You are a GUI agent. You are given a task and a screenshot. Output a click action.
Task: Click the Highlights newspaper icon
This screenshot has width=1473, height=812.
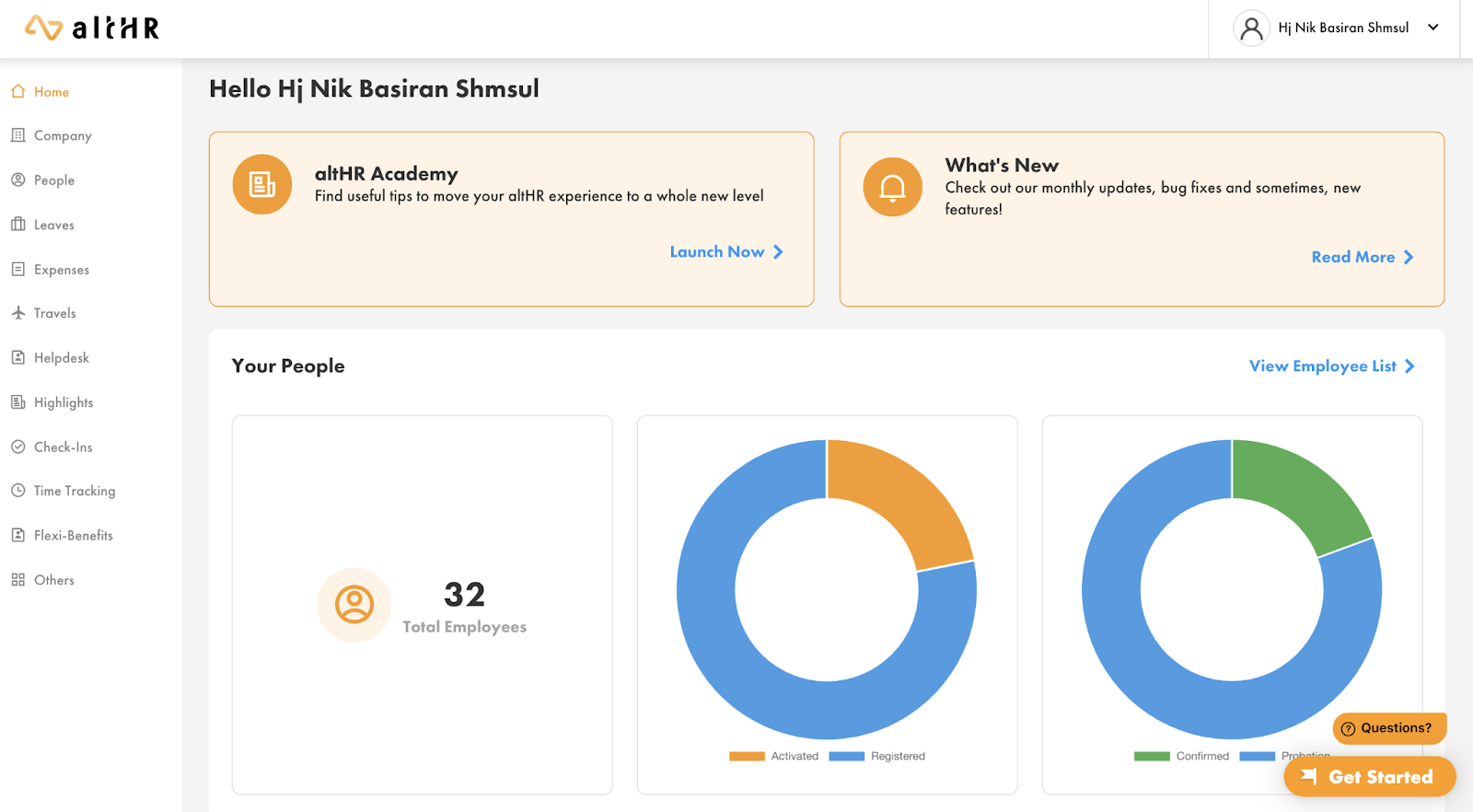17,401
